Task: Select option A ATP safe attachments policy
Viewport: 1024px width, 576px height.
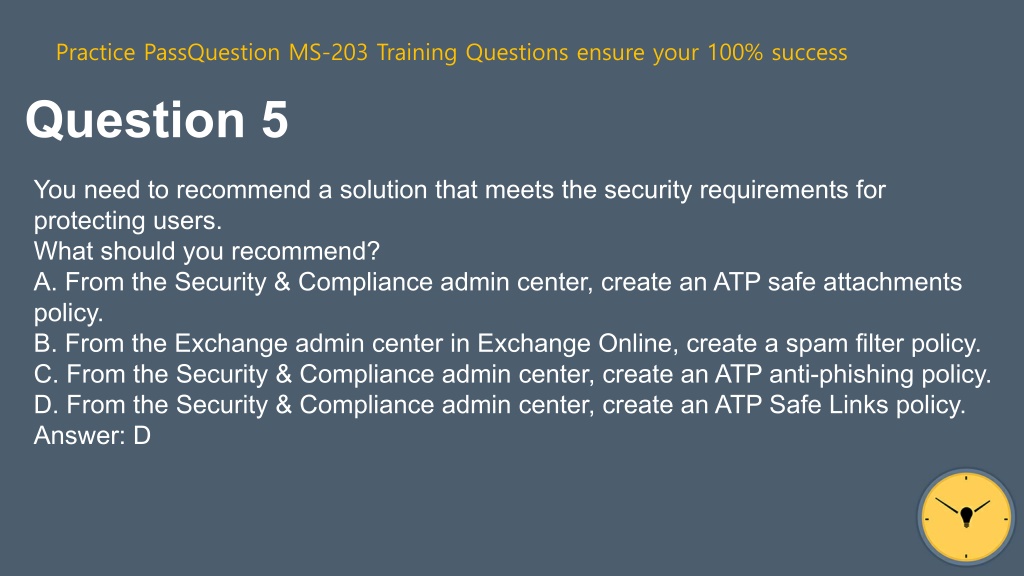Action: point(498,297)
